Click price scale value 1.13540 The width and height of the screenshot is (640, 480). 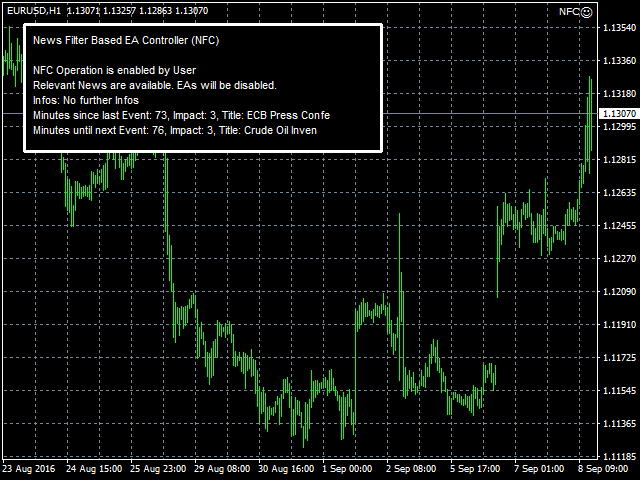[619, 28]
